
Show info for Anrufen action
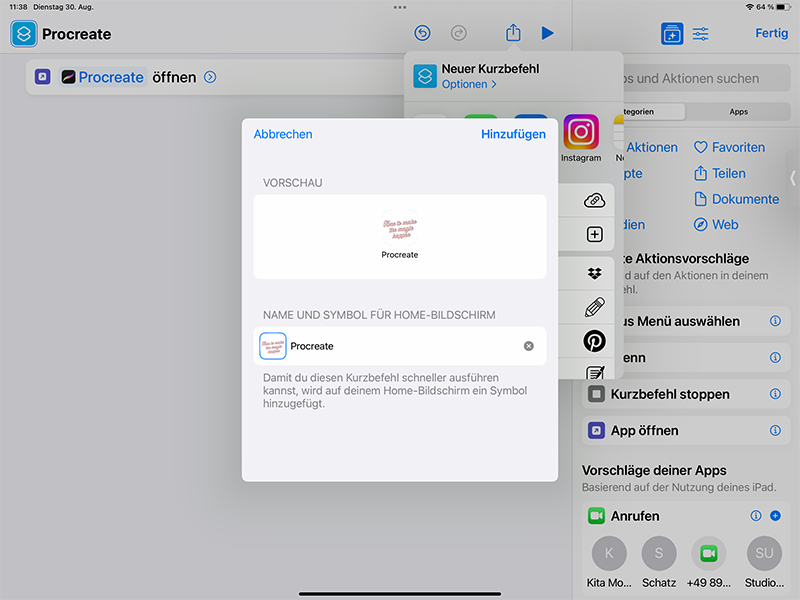click(x=756, y=516)
